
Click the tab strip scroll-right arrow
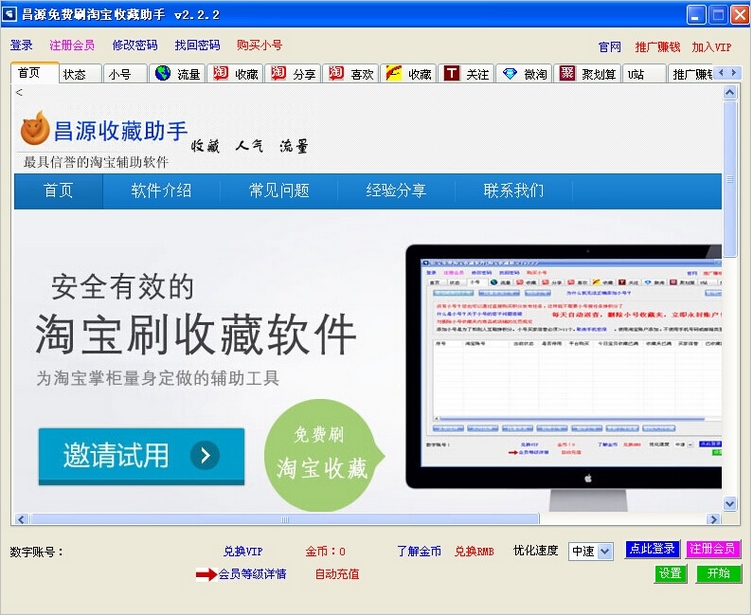[733, 73]
